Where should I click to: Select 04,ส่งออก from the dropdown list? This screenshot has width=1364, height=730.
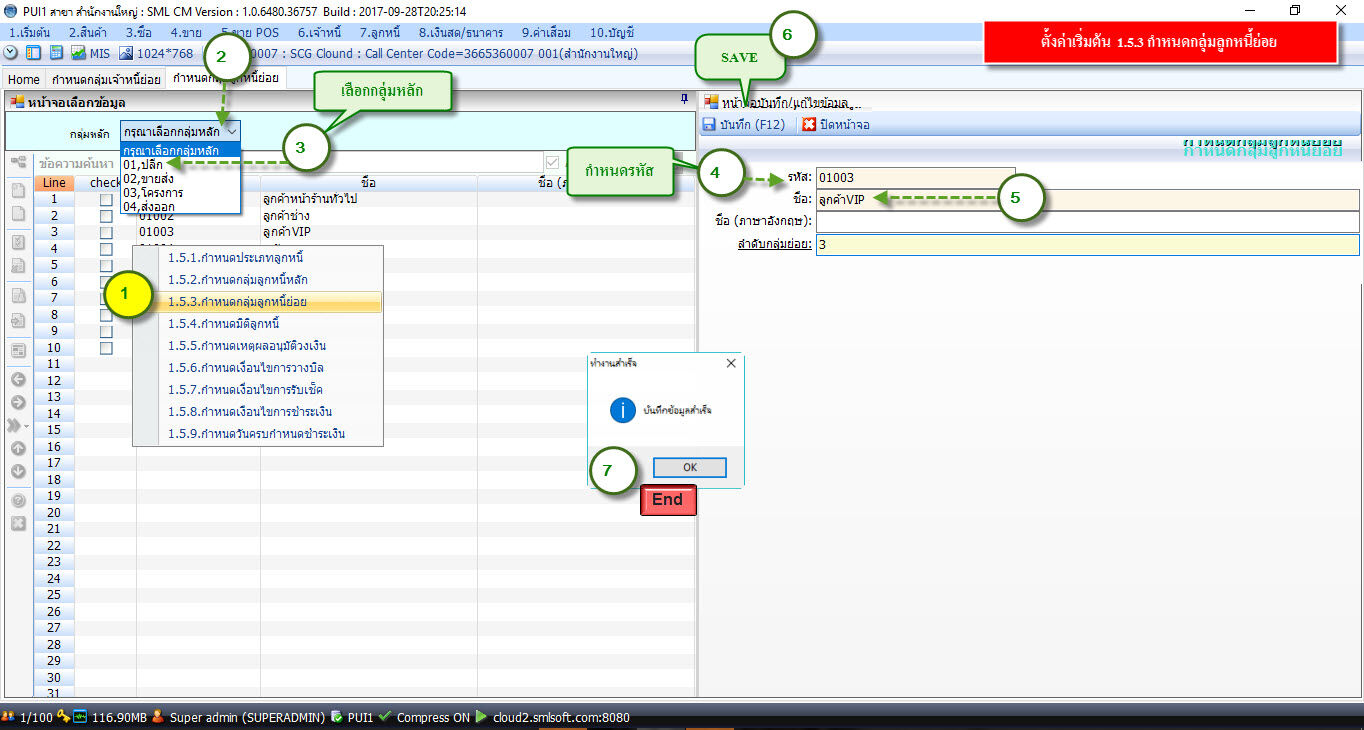tap(181, 206)
